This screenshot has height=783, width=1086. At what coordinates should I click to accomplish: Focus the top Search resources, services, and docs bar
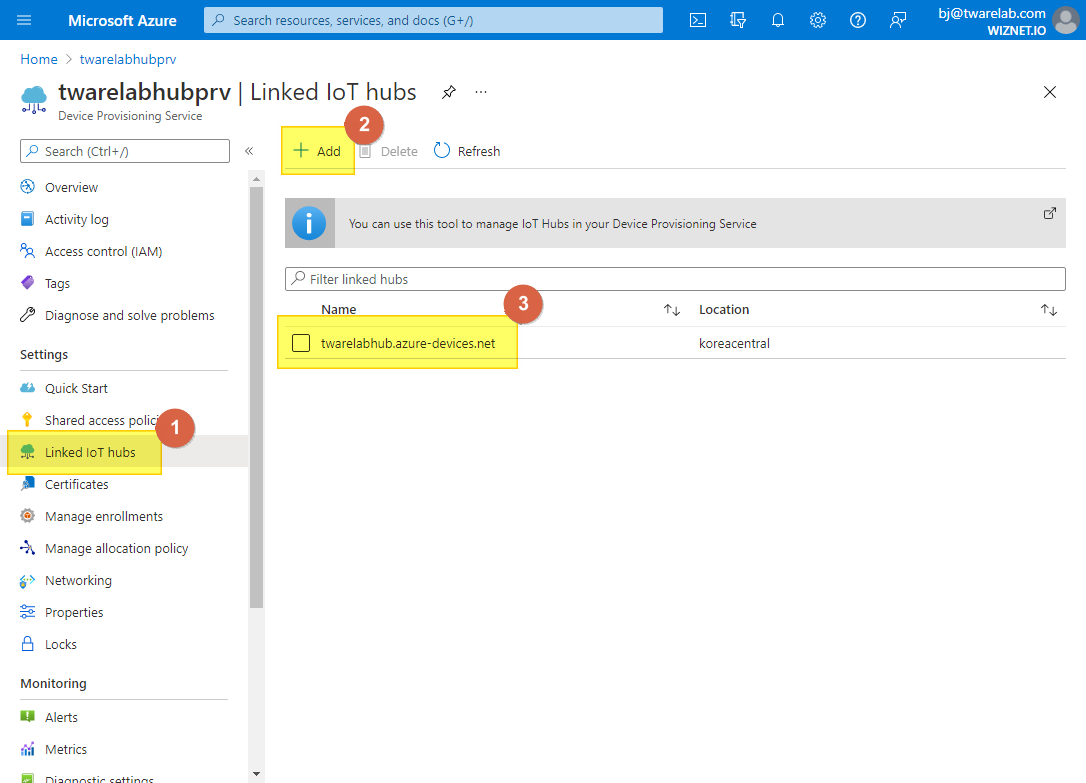click(433, 20)
